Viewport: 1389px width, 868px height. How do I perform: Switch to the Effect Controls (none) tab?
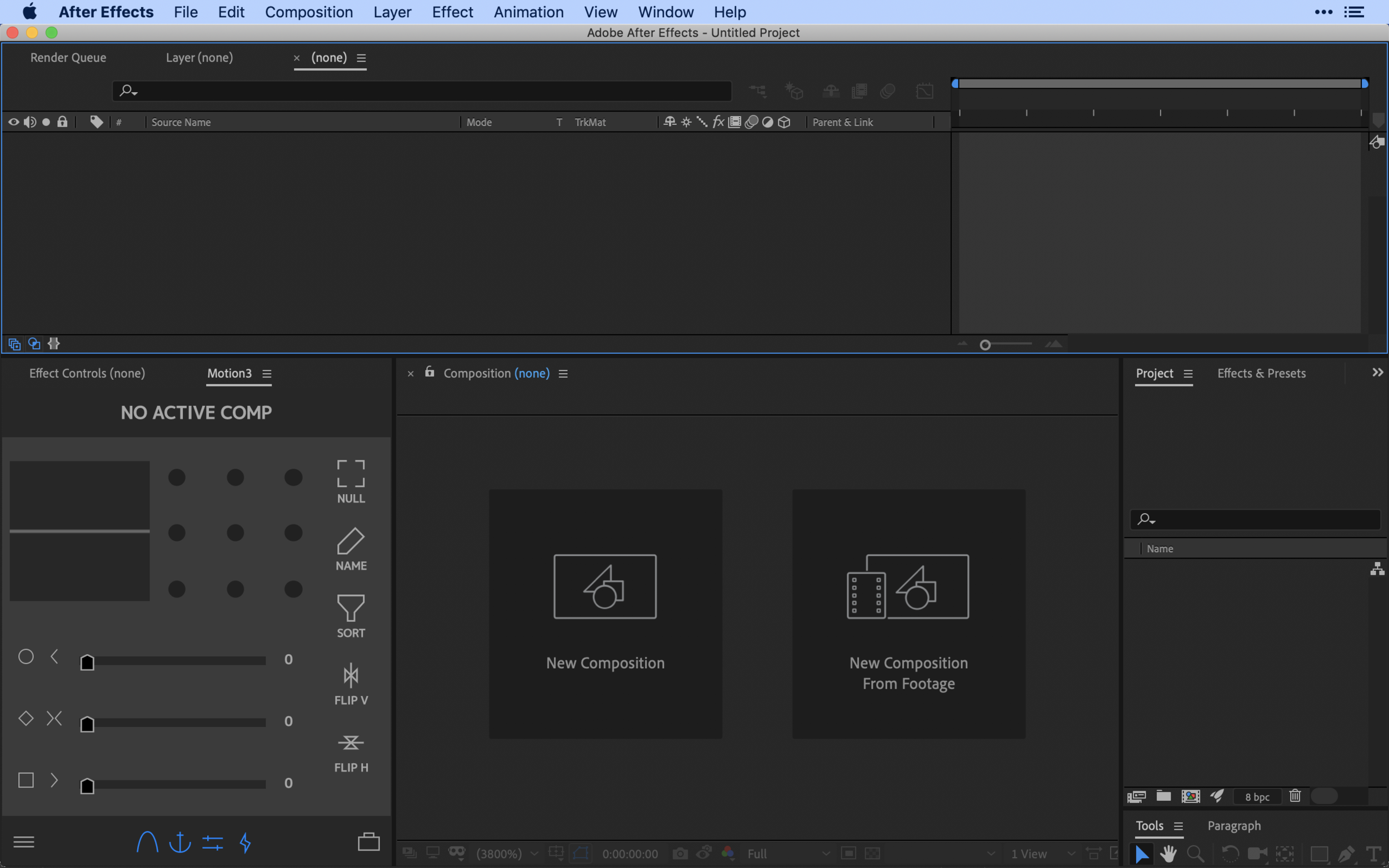click(x=87, y=373)
